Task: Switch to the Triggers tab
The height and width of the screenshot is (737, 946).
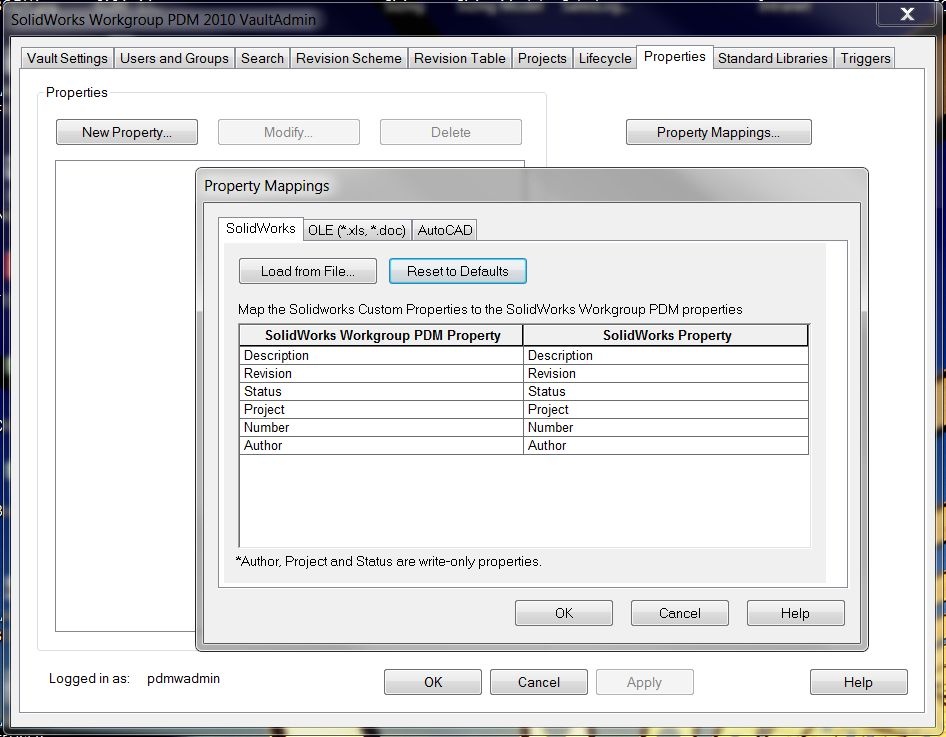Action: click(x=865, y=59)
